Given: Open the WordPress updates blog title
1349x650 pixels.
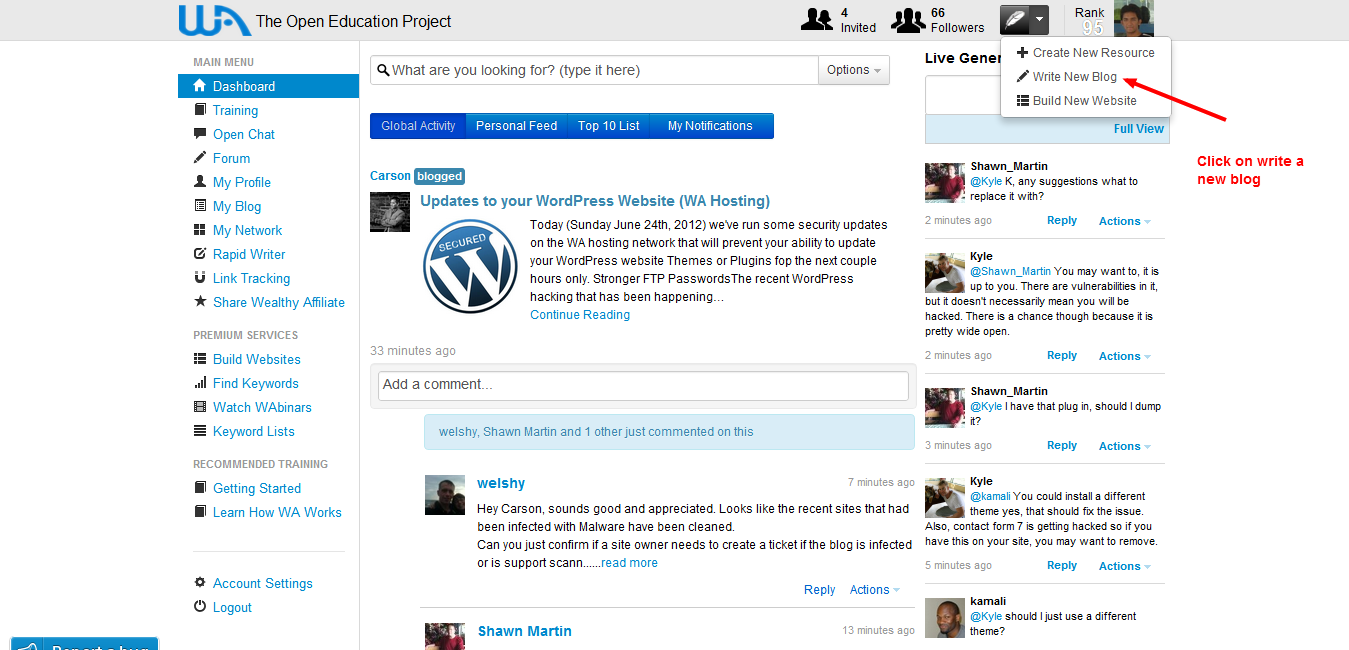Looking at the screenshot, I should pos(595,201).
